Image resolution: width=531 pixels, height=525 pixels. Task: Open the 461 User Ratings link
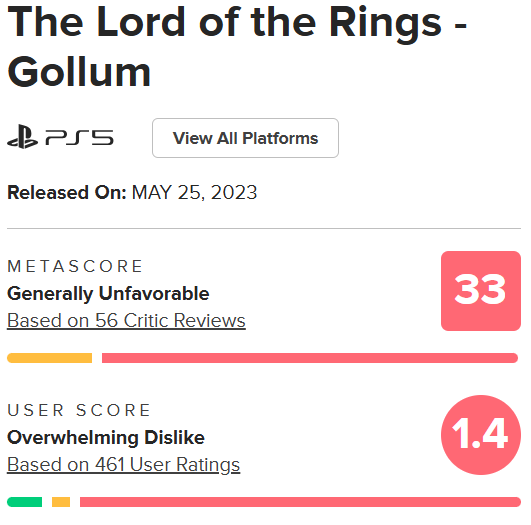pyautogui.click(x=123, y=465)
